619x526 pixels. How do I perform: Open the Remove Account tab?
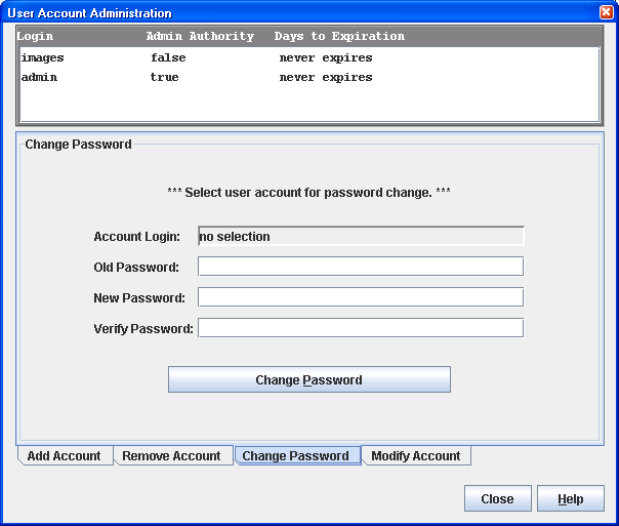tap(171, 456)
